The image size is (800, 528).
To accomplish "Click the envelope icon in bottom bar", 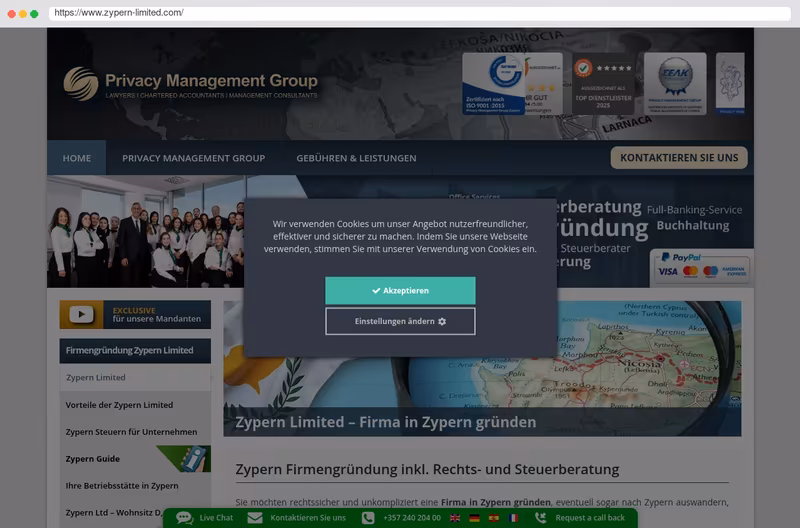I will (x=255, y=518).
